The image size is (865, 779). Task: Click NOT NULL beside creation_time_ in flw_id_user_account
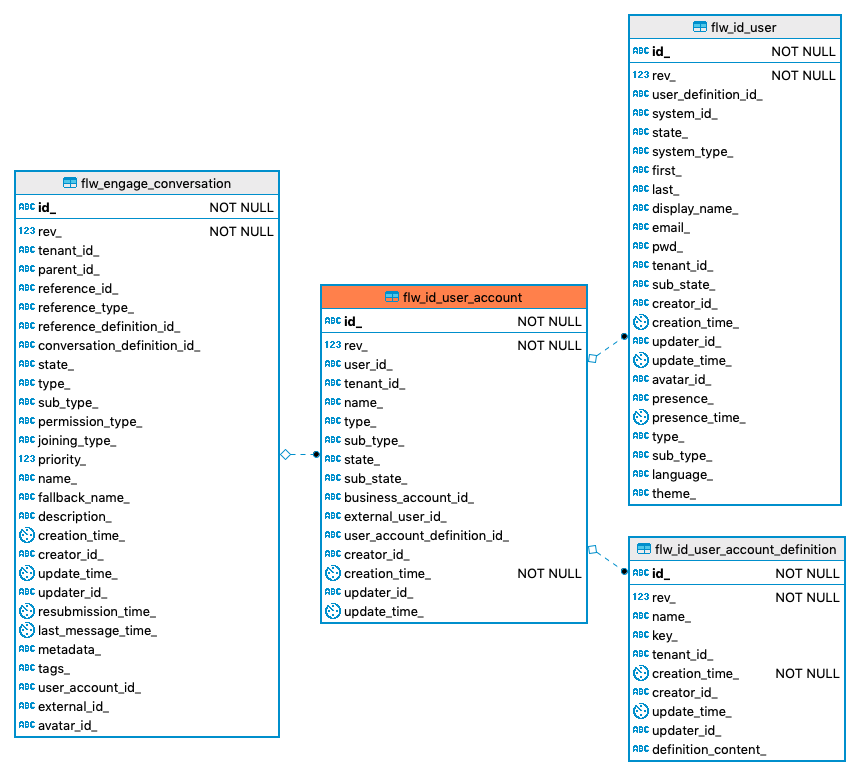(549, 573)
